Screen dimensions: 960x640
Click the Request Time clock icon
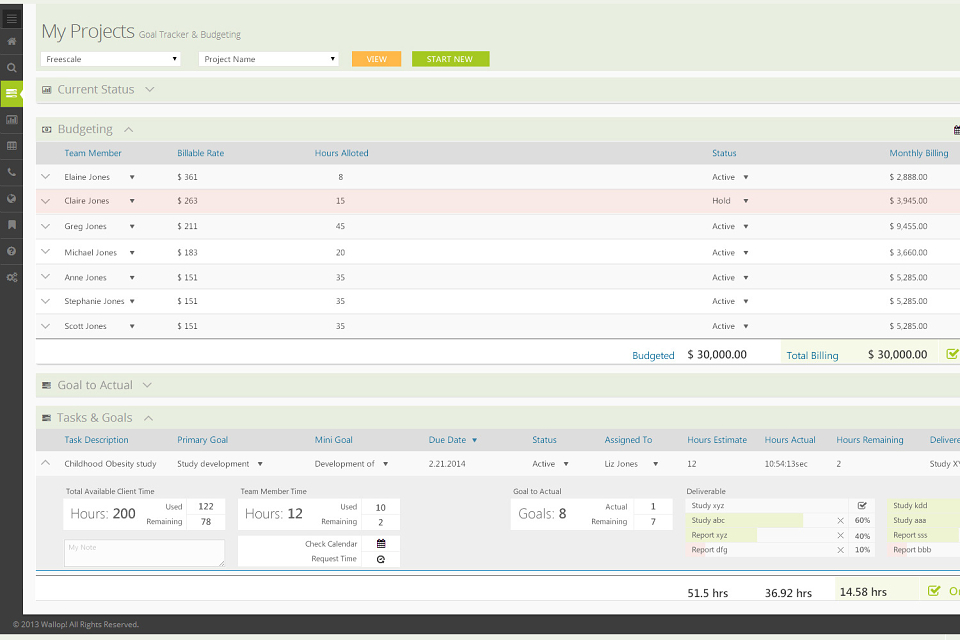coord(381,559)
